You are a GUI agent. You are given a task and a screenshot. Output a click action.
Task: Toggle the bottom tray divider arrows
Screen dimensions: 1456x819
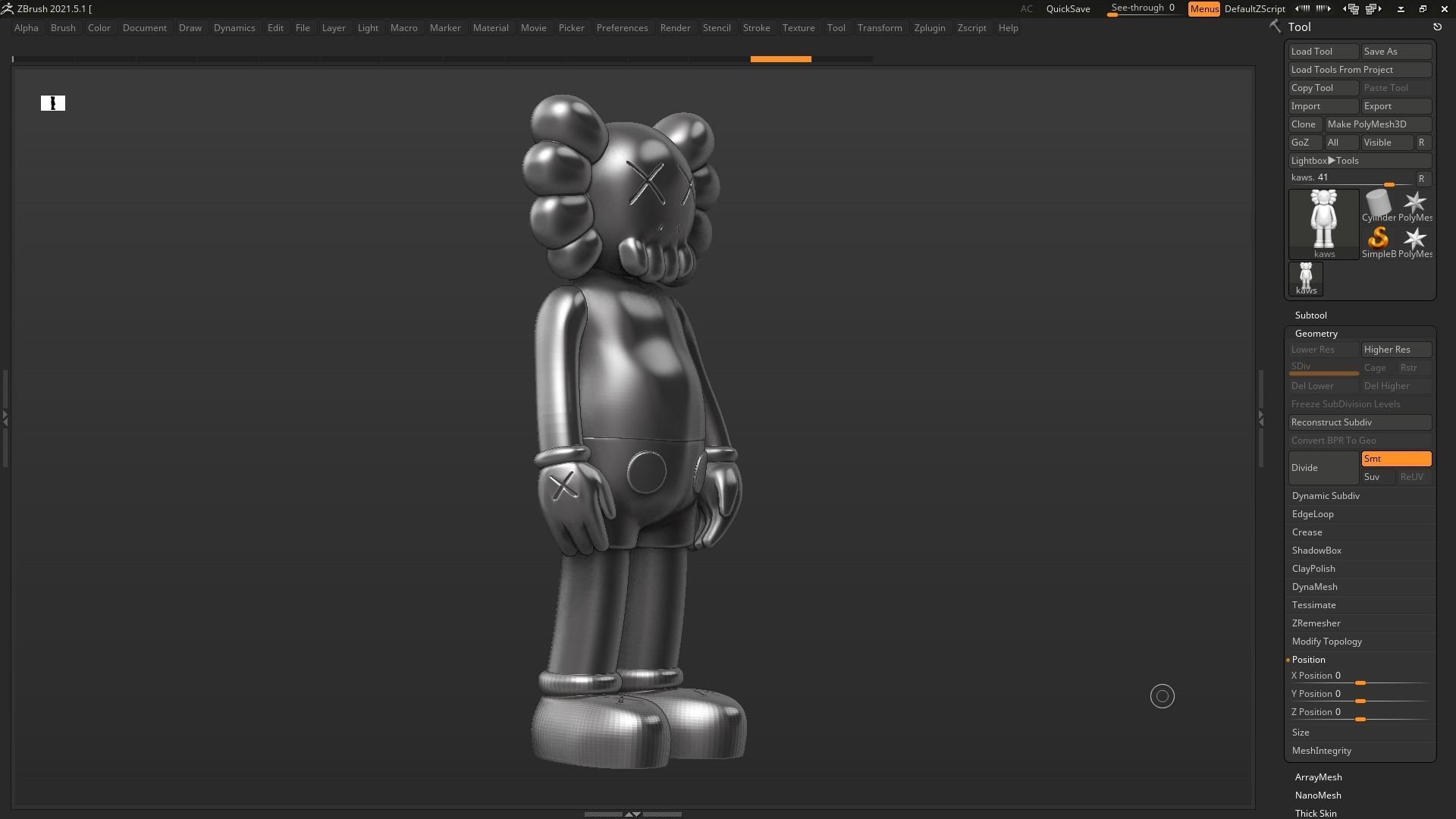pos(632,814)
